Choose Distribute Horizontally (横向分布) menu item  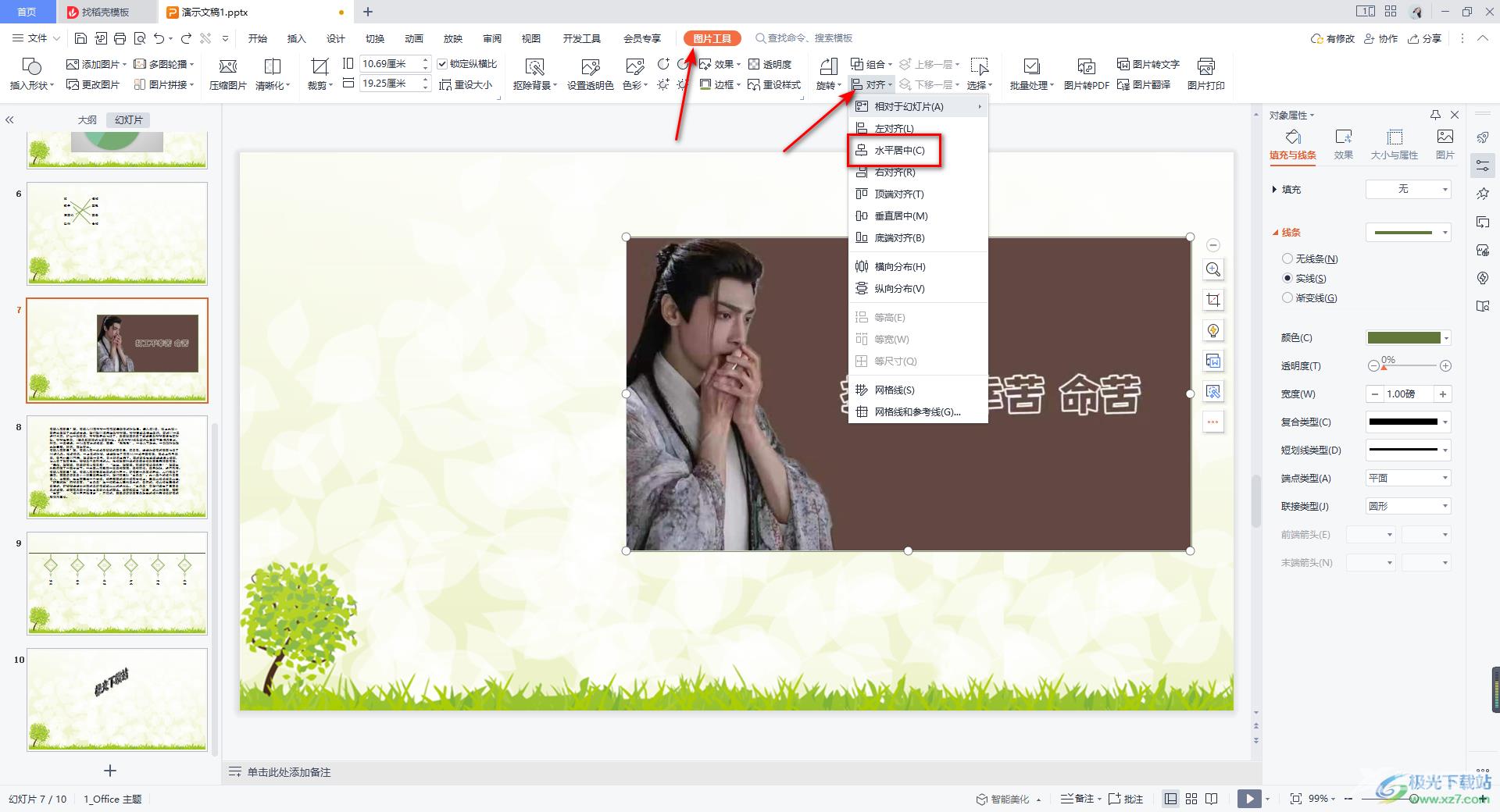pyautogui.click(x=918, y=266)
